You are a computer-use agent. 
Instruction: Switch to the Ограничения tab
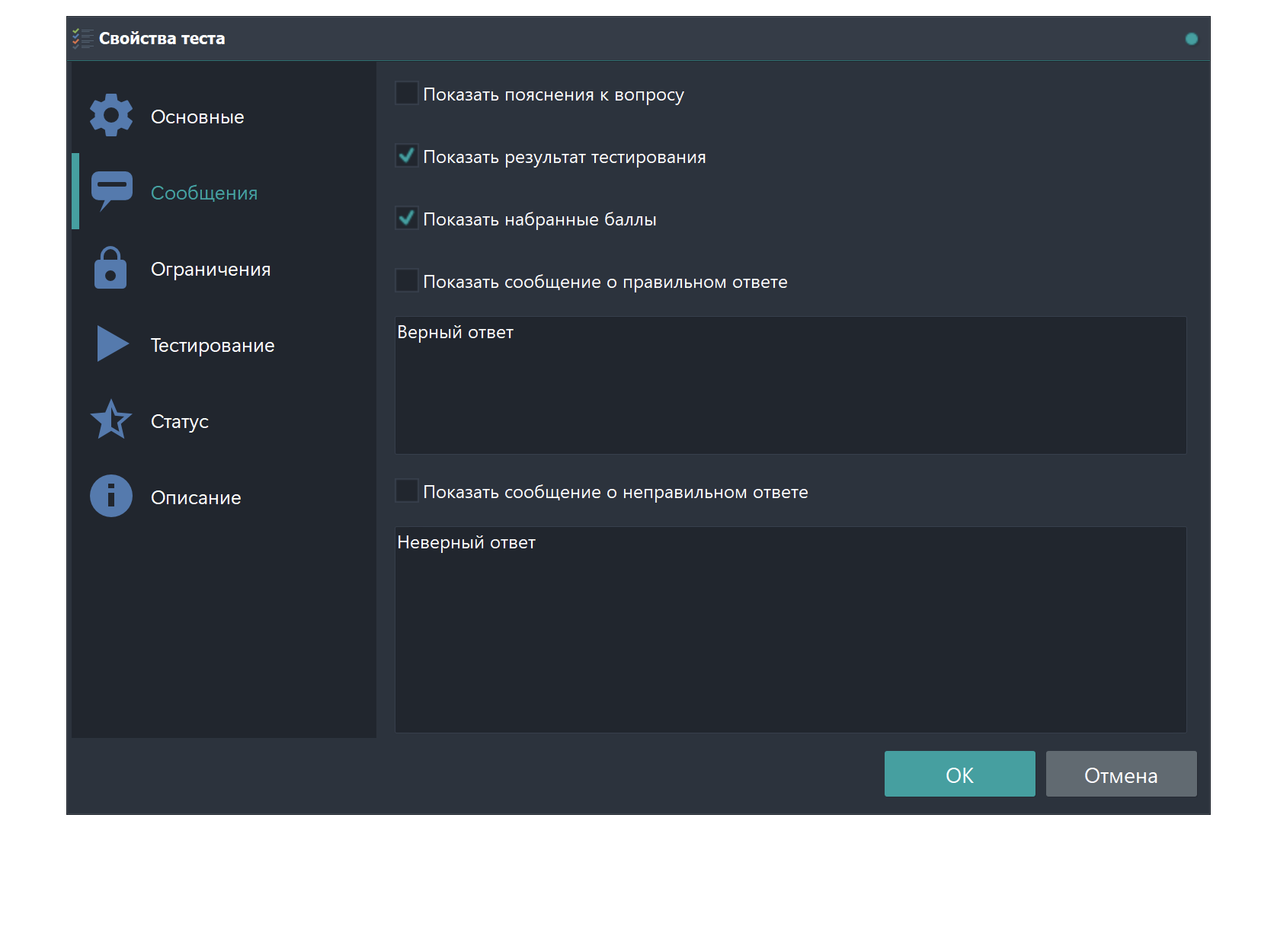point(224,267)
